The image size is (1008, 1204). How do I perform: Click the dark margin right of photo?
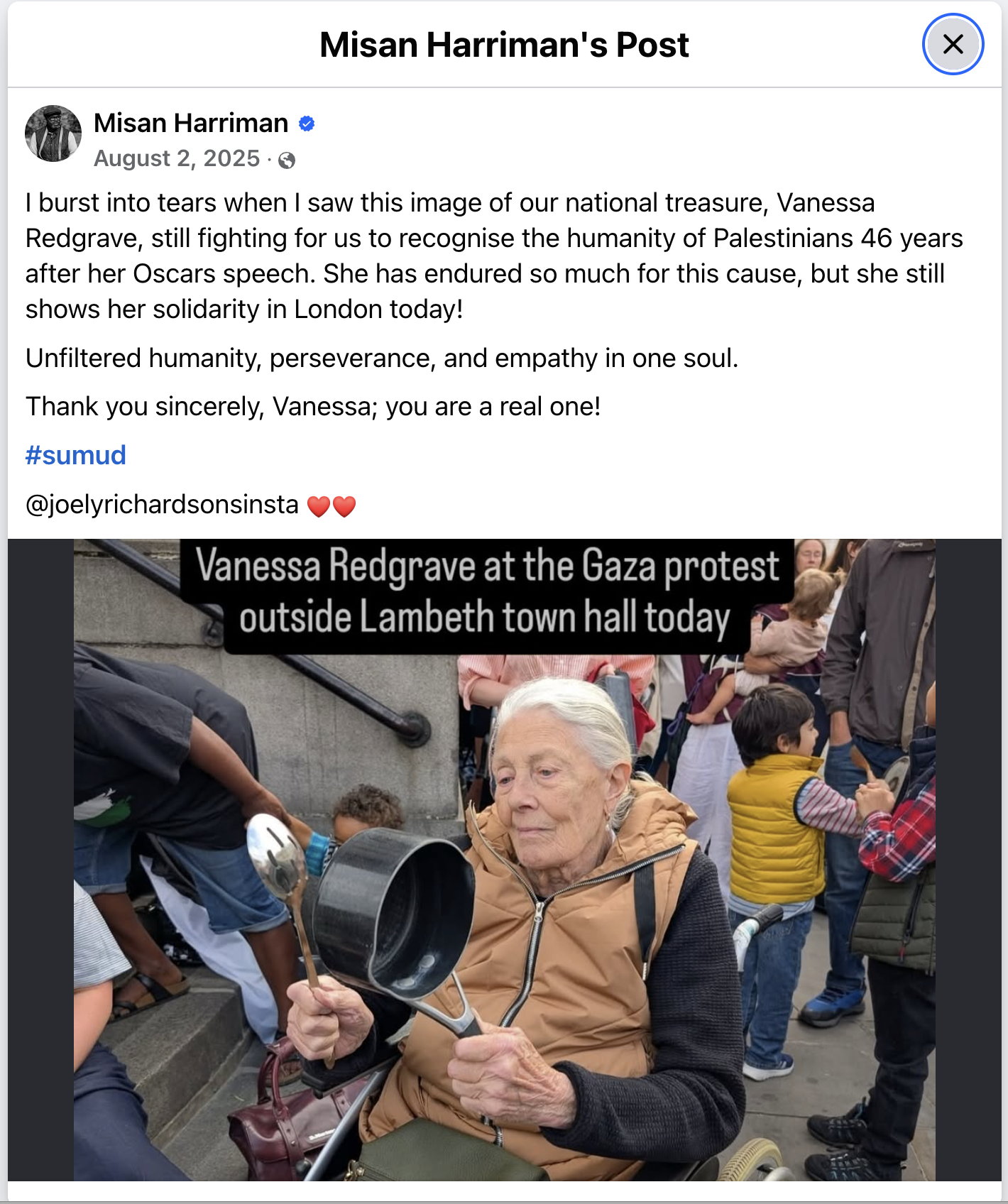click(x=968, y=860)
